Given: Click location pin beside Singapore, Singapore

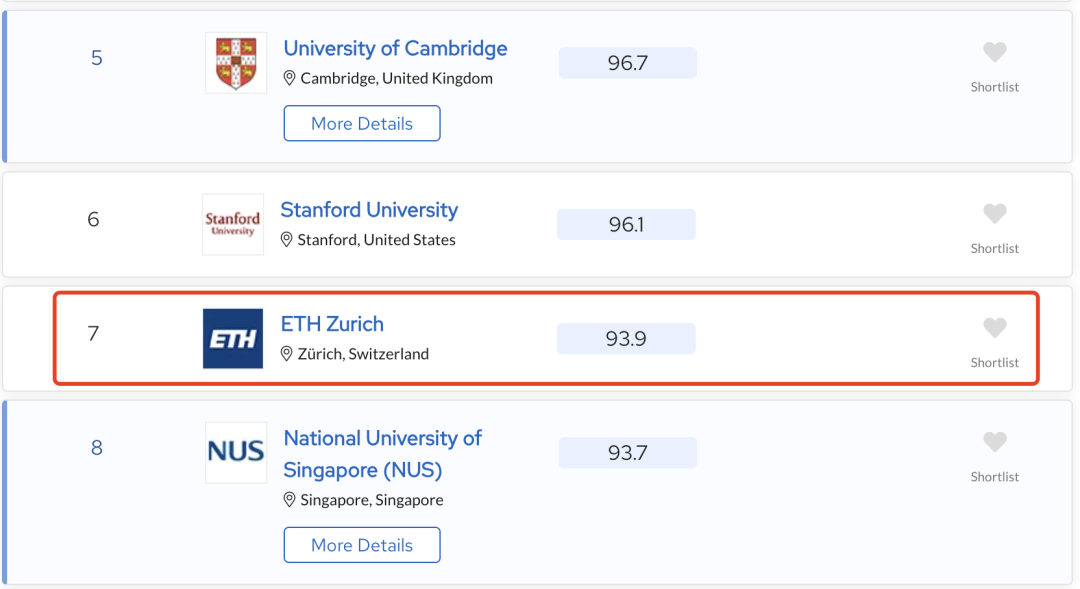Looking at the screenshot, I should (289, 500).
